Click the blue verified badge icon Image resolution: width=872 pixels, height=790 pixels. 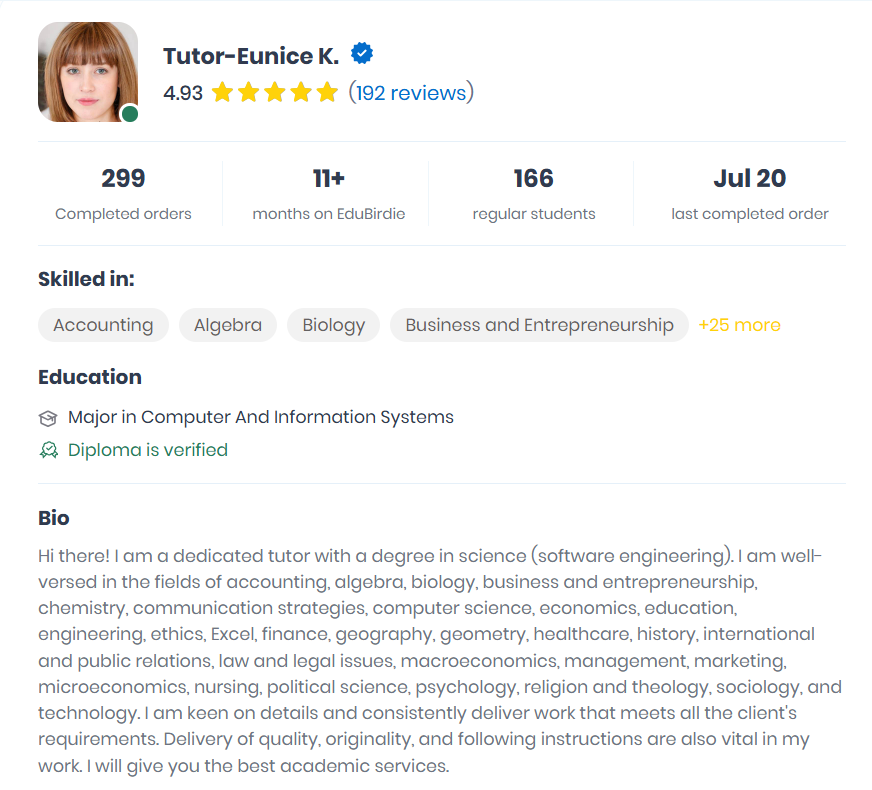361,53
